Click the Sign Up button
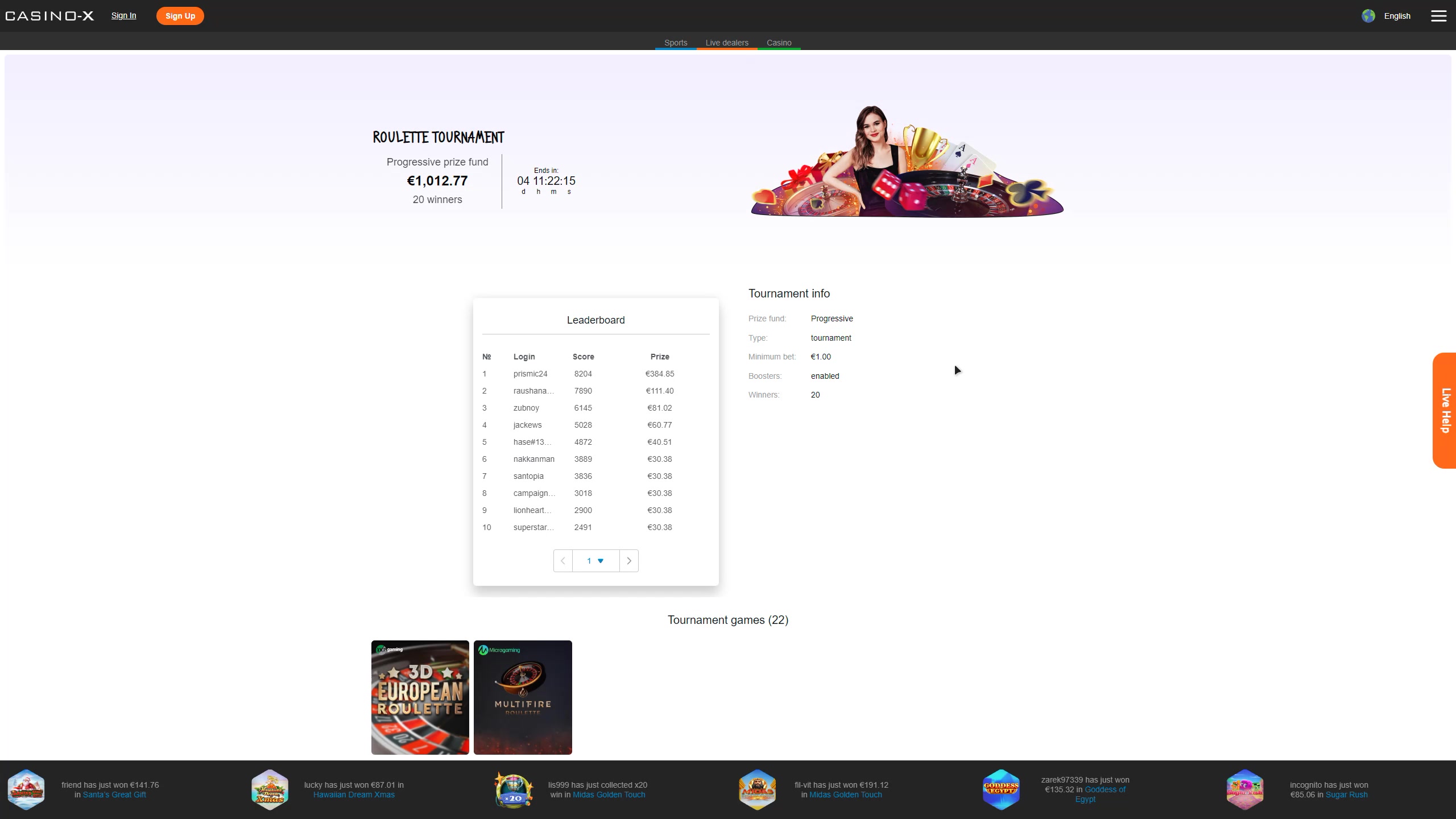Image resolution: width=1456 pixels, height=819 pixels. pyautogui.click(x=180, y=16)
